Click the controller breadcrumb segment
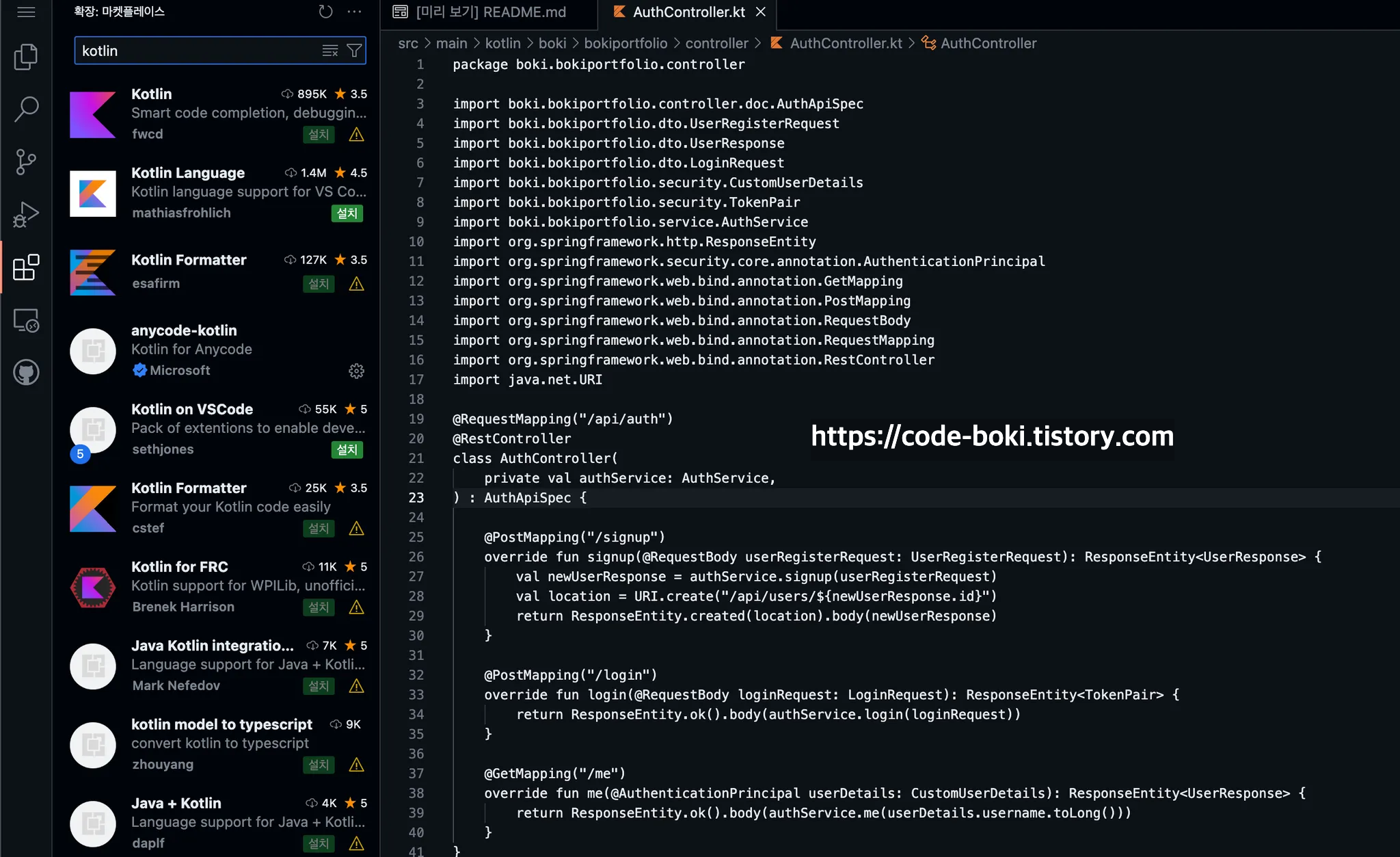This screenshot has height=857, width=1400. tap(716, 43)
